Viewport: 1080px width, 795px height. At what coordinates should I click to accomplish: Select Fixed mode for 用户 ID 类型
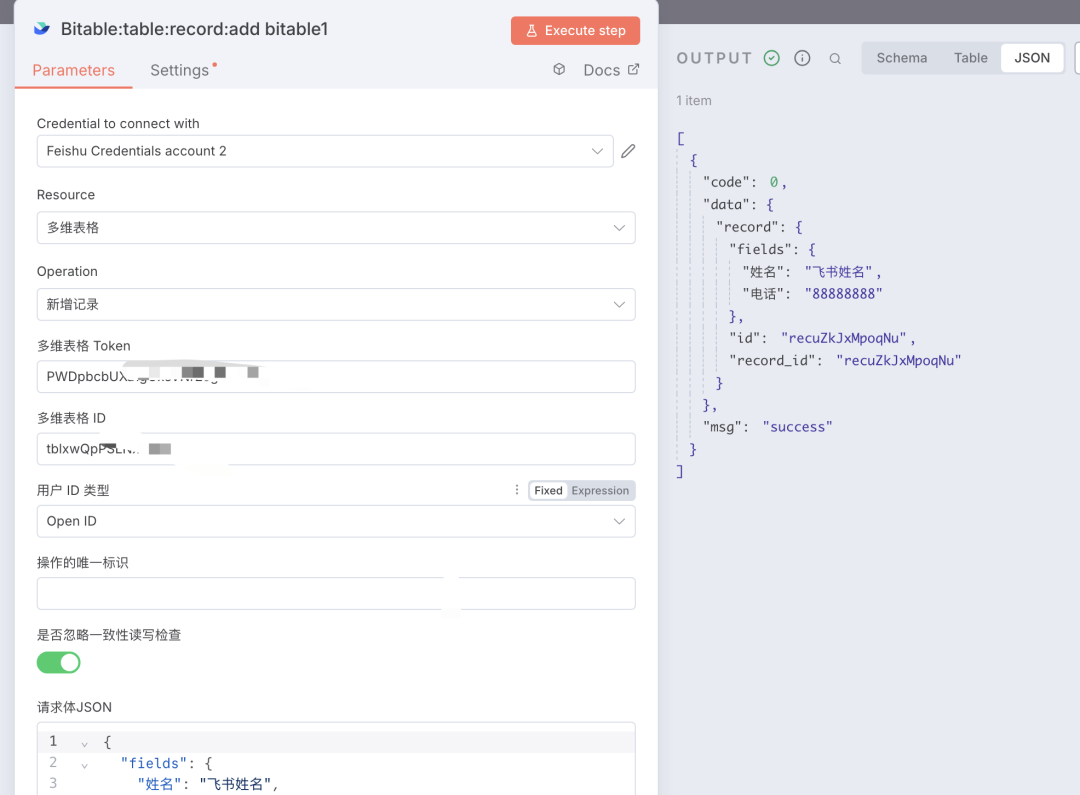(x=548, y=490)
